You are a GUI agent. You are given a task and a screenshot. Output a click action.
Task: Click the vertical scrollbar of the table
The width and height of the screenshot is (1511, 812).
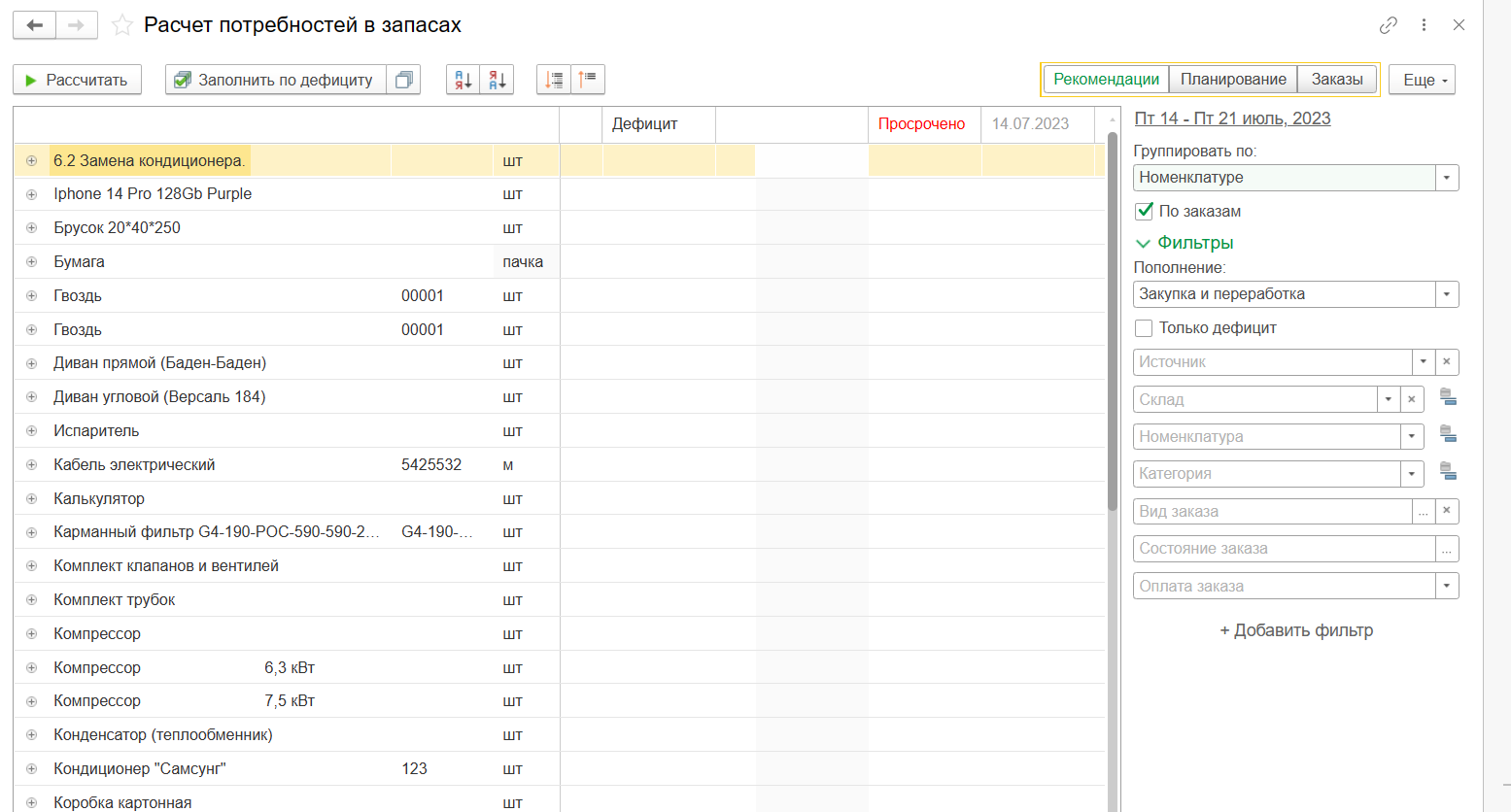1113,389
